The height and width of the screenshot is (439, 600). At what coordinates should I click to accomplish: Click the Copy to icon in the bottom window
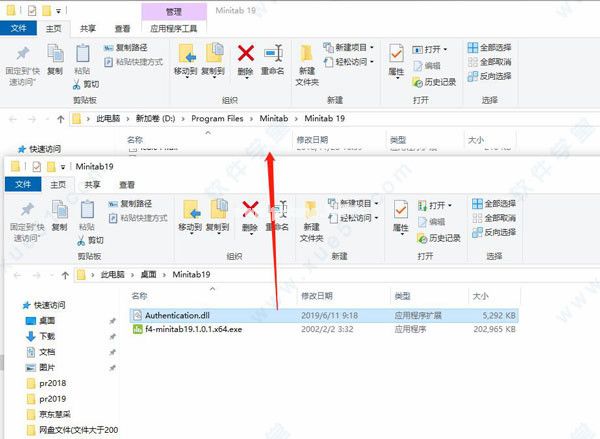(218, 209)
